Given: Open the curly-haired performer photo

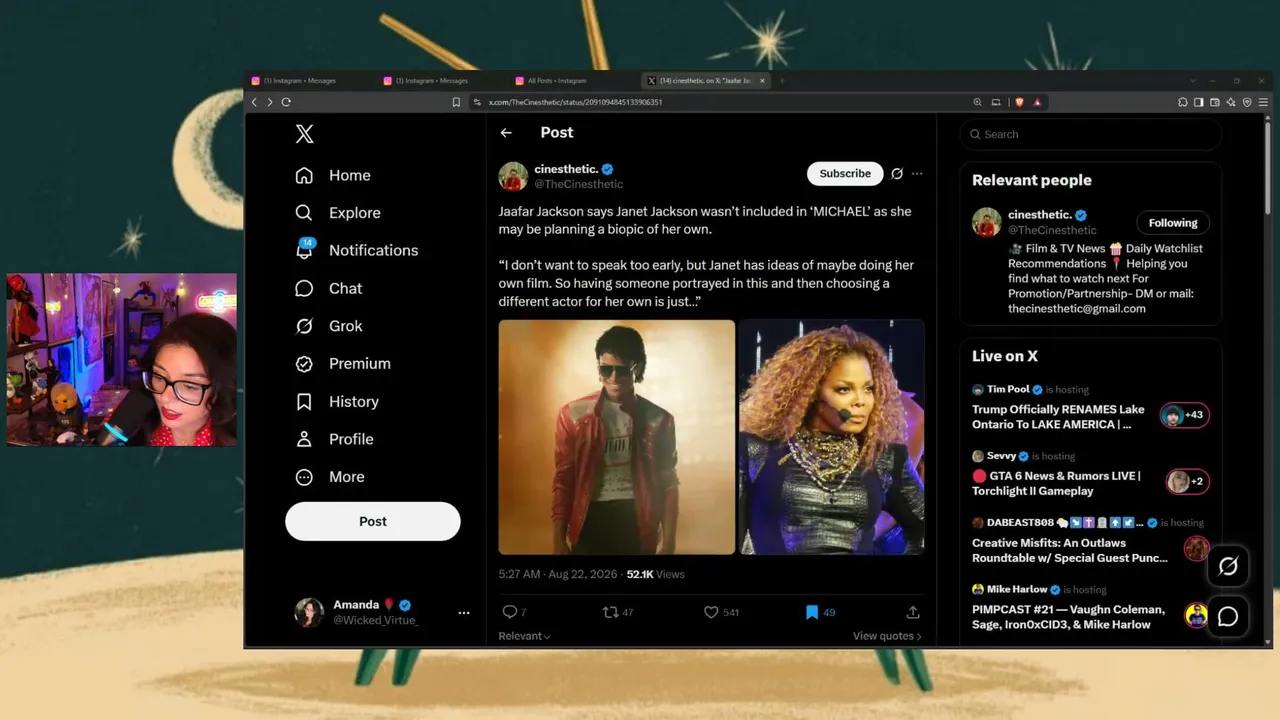Looking at the screenshot, I should point(831,437).
